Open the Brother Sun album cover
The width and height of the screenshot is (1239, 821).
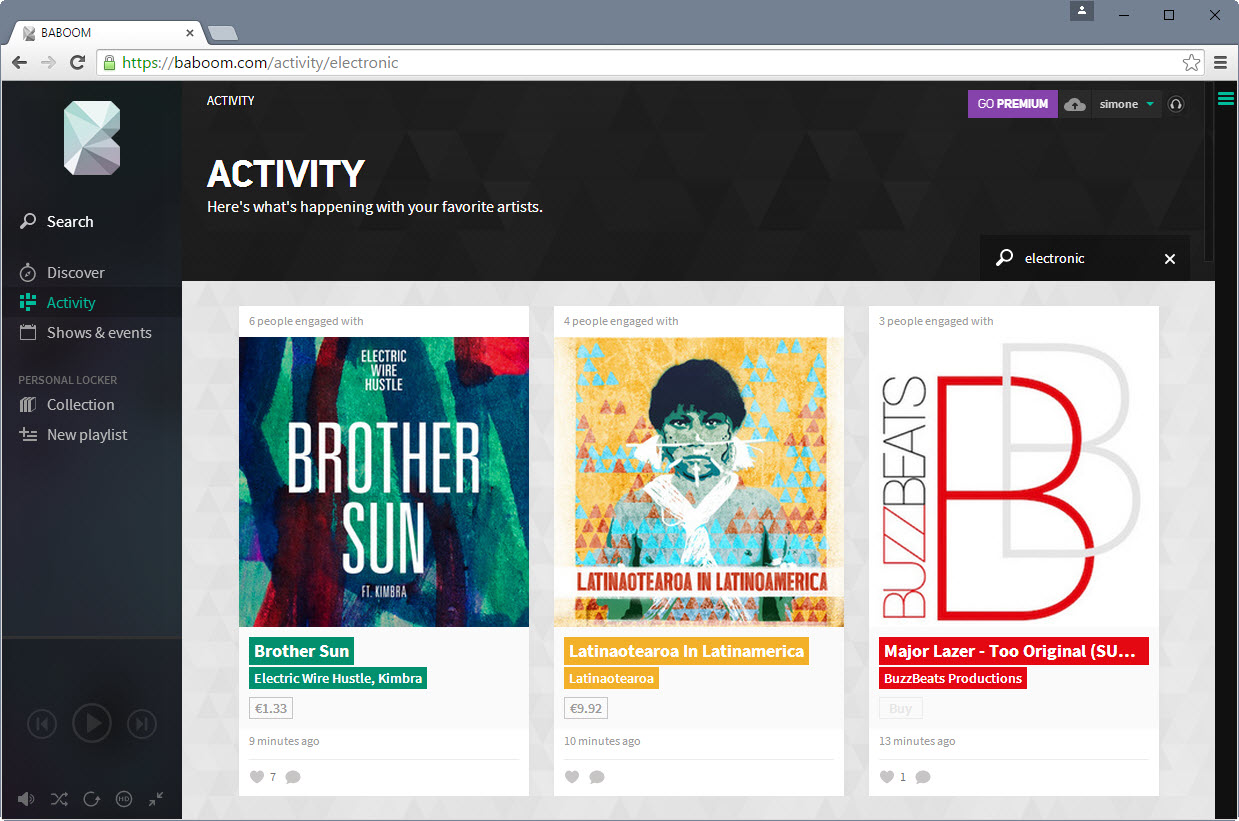(384, 482)
